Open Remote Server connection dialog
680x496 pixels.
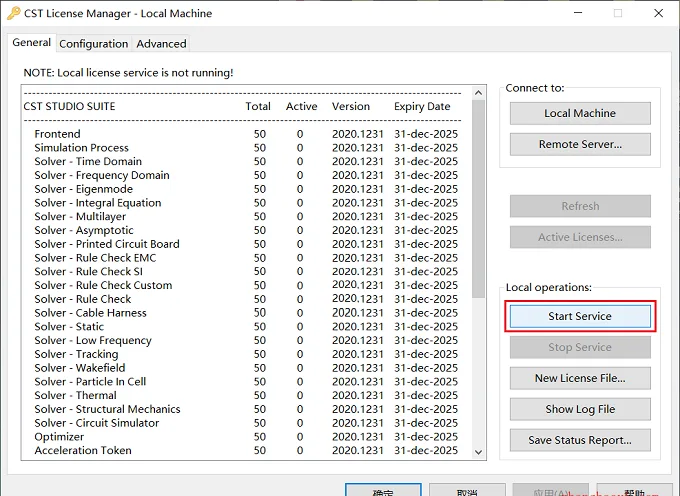(x=580, y=144)
